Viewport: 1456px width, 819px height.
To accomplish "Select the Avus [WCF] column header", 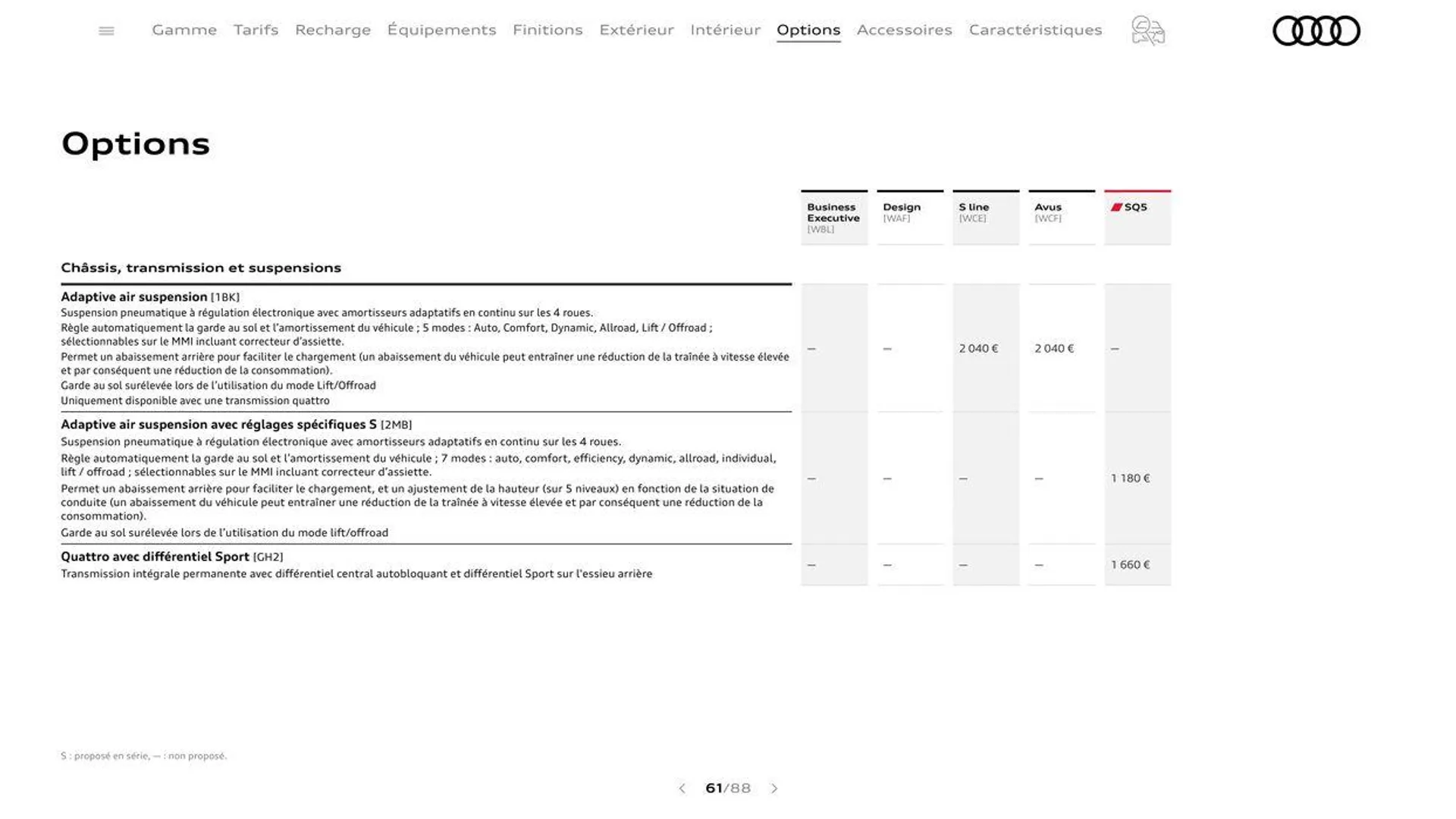I will [x=1062, y=218].
